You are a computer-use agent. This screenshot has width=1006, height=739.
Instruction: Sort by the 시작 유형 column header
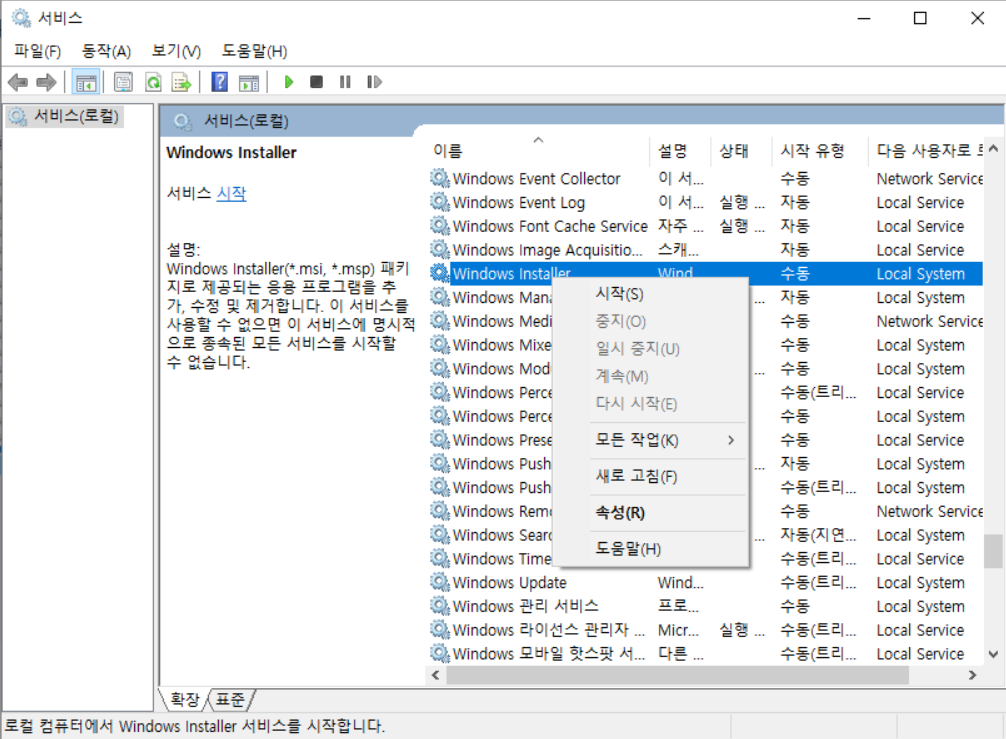point(819,151)
